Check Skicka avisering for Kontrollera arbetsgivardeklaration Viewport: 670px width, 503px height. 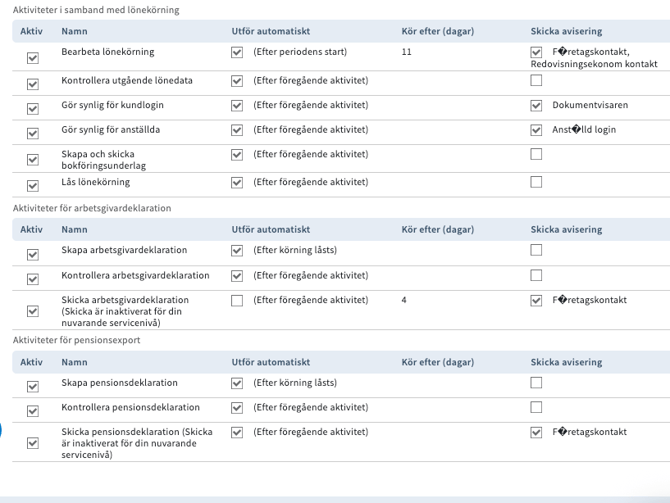[537, 275]
